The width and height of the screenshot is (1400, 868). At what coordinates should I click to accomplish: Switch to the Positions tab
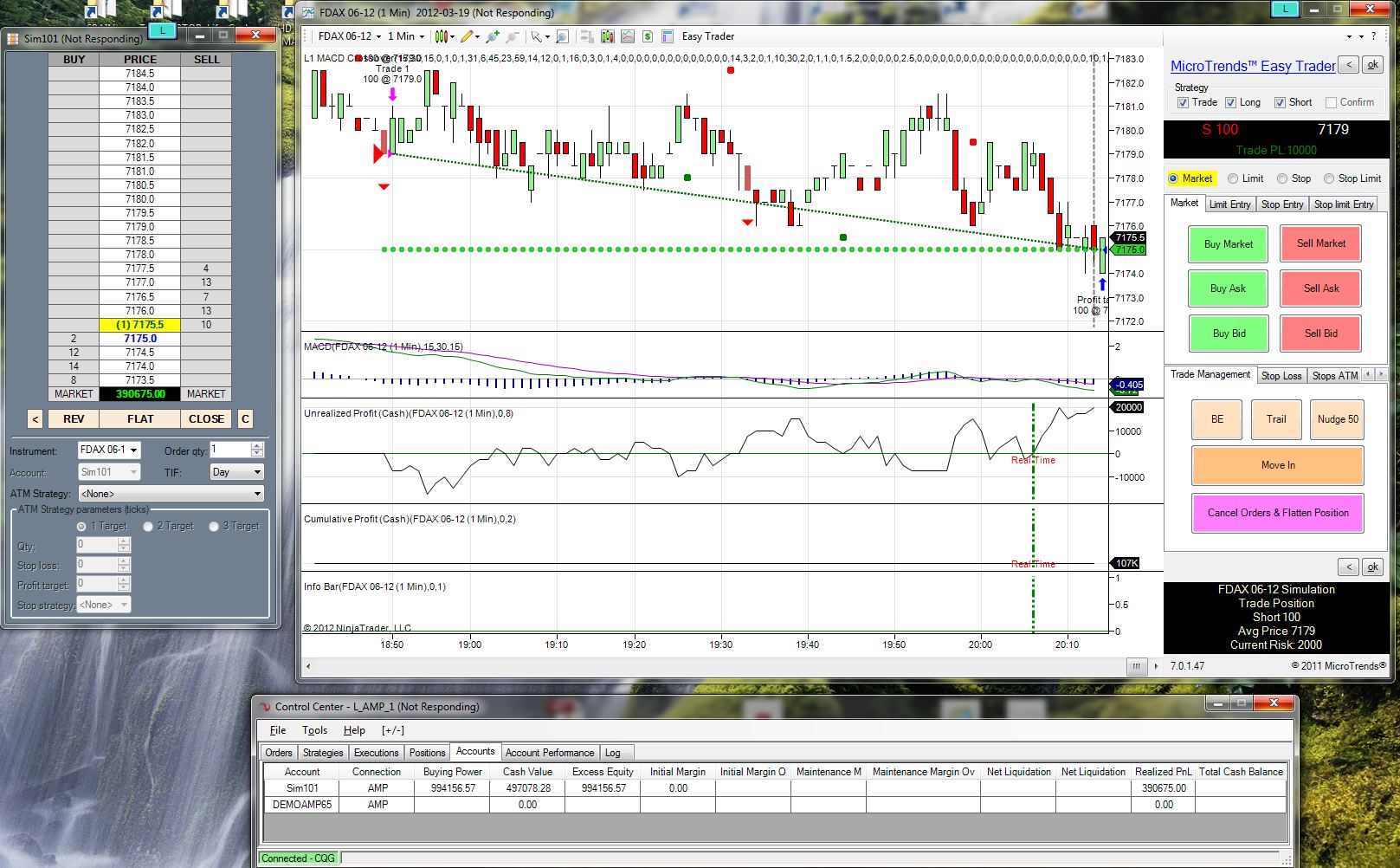[427, 753]
